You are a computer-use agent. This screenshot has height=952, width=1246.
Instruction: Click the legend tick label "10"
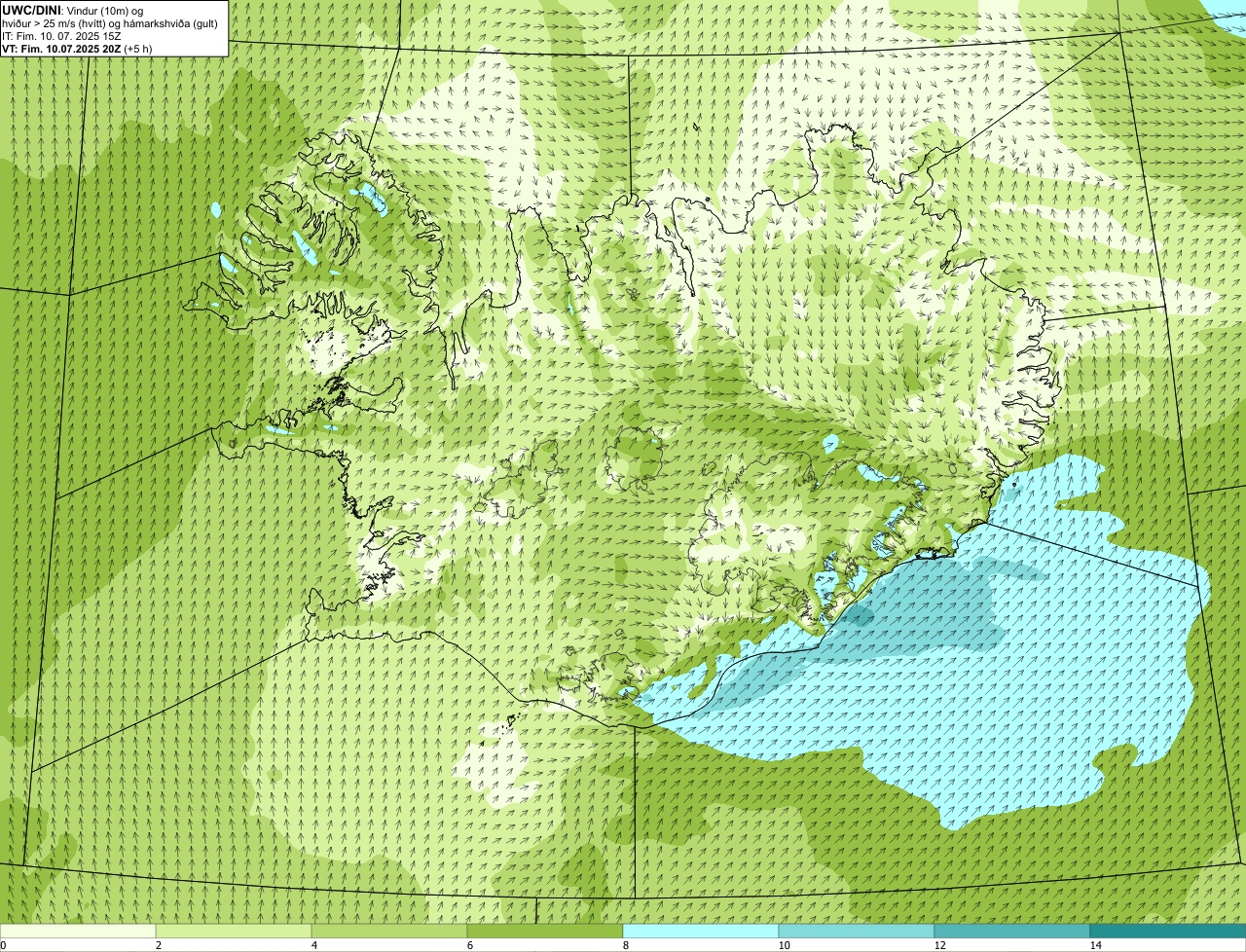(784, 945)
